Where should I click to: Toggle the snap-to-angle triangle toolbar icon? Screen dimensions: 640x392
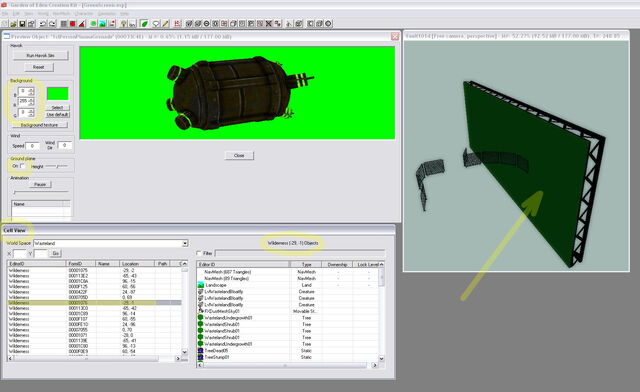82,24
